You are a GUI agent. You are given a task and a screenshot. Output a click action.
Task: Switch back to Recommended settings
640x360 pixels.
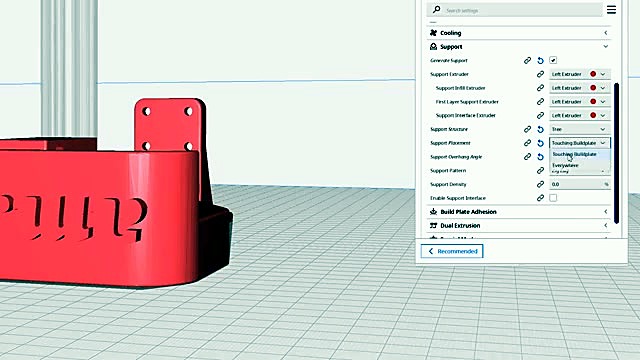click(x=452, y=251)
